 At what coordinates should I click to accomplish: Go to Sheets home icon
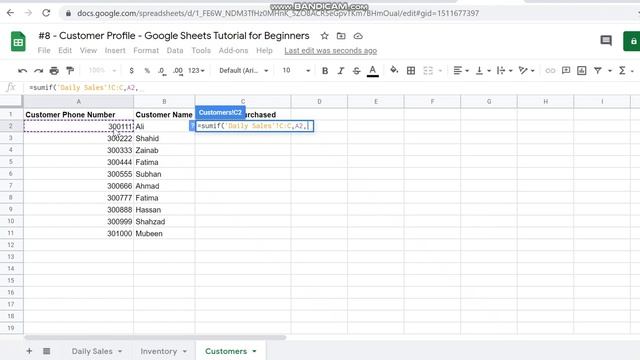(18, 41)
